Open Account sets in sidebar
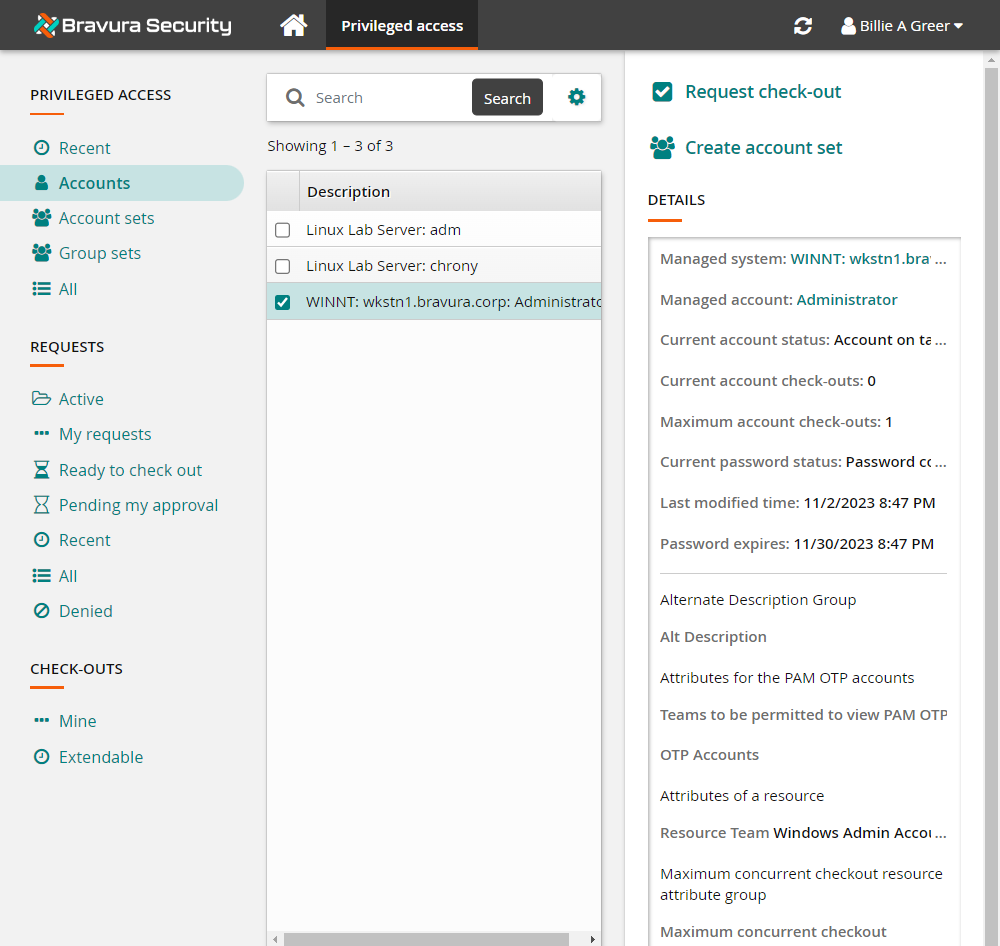Image resolution: width=1000 pixels, height=946 pixels. [106, 218]
